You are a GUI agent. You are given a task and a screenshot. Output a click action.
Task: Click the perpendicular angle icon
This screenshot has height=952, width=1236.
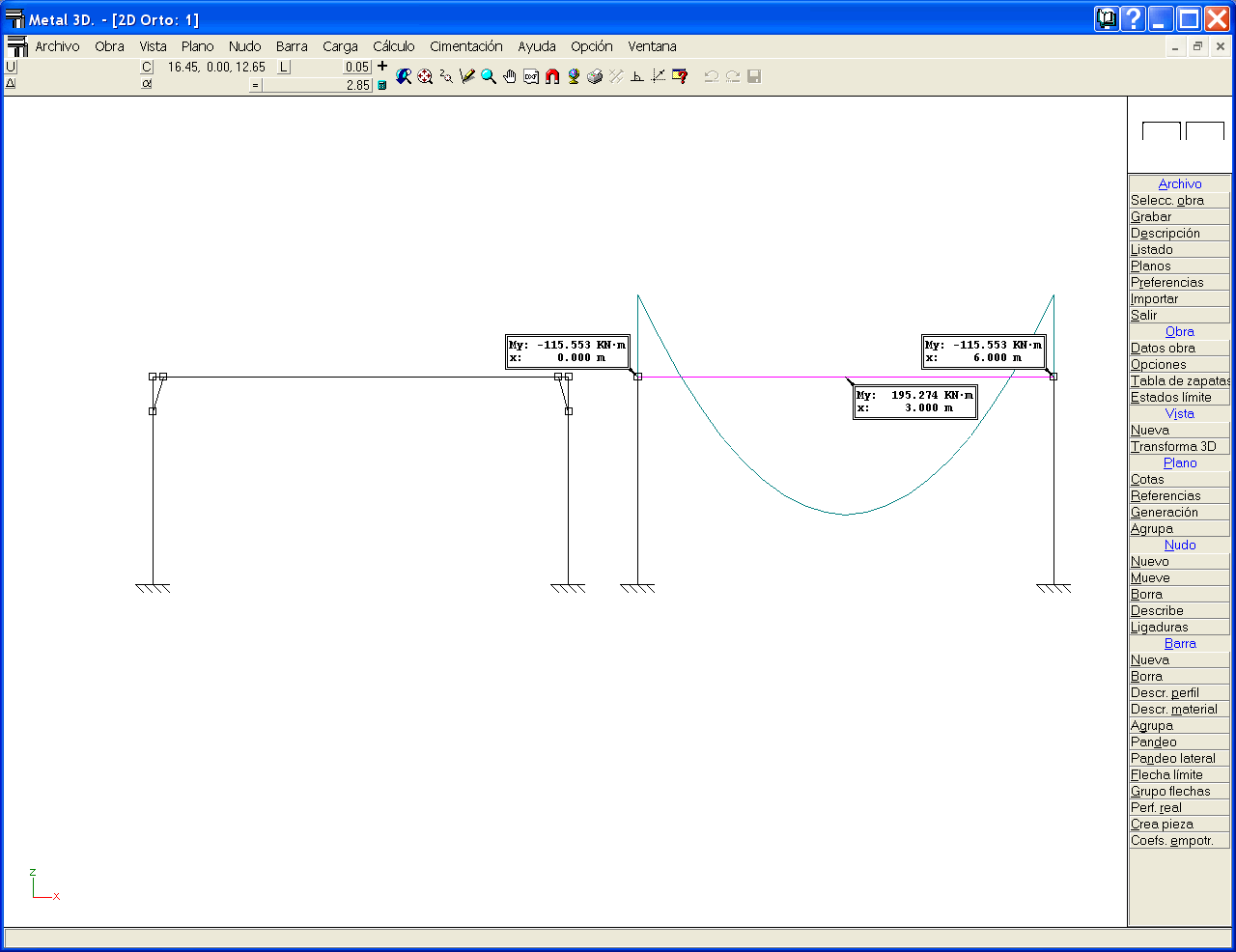637,76
